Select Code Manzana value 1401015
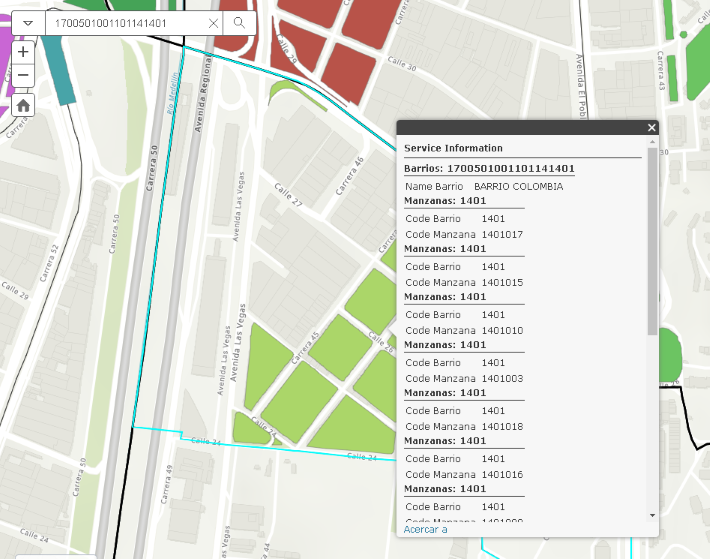This screenshot has width=710, height=559. pos(502,282)
